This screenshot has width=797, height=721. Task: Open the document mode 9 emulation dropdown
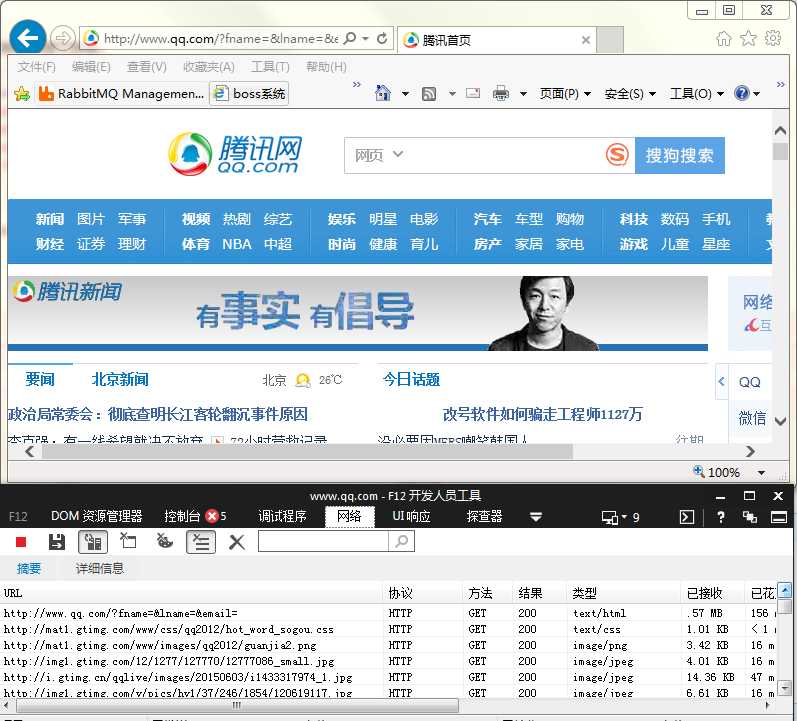click(620, 517)
